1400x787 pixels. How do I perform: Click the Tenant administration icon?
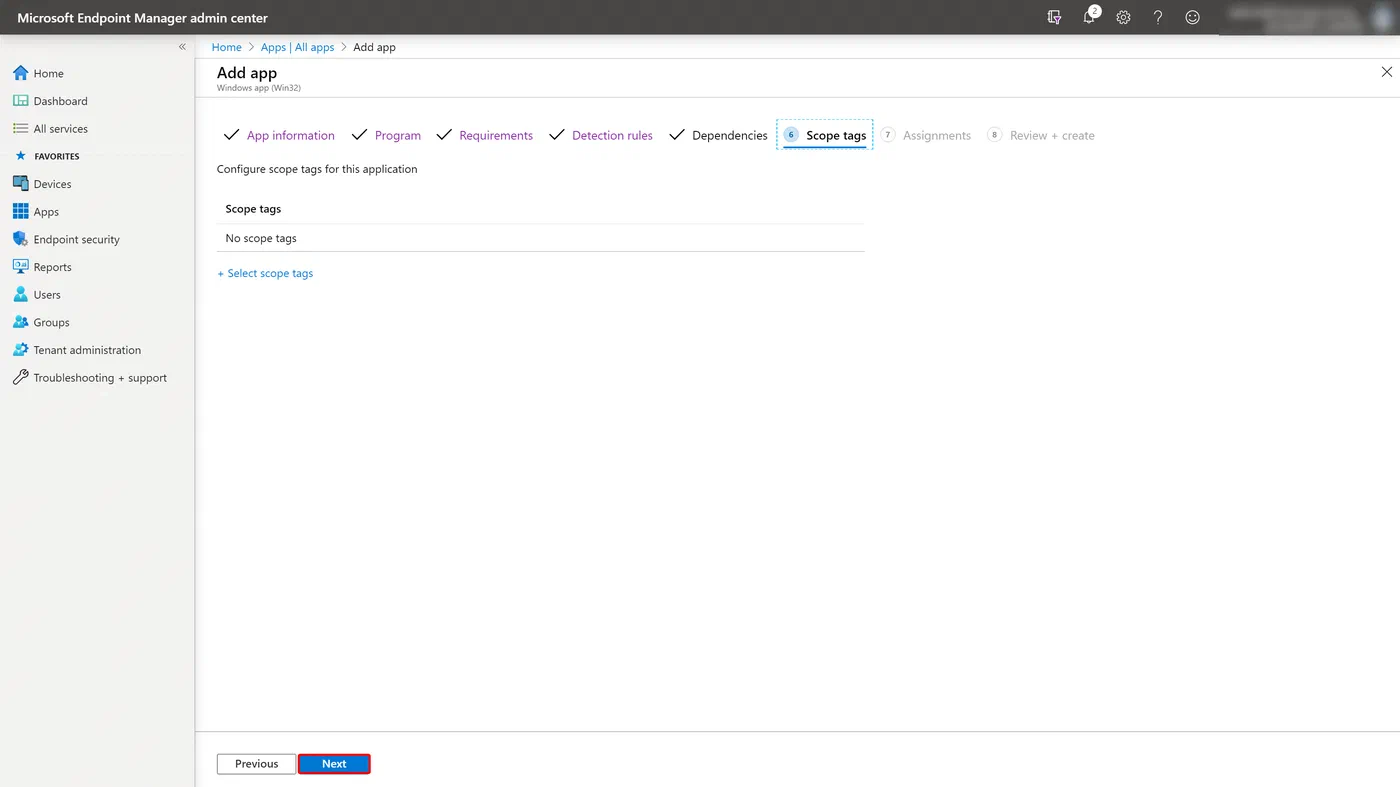click(20, 350)
